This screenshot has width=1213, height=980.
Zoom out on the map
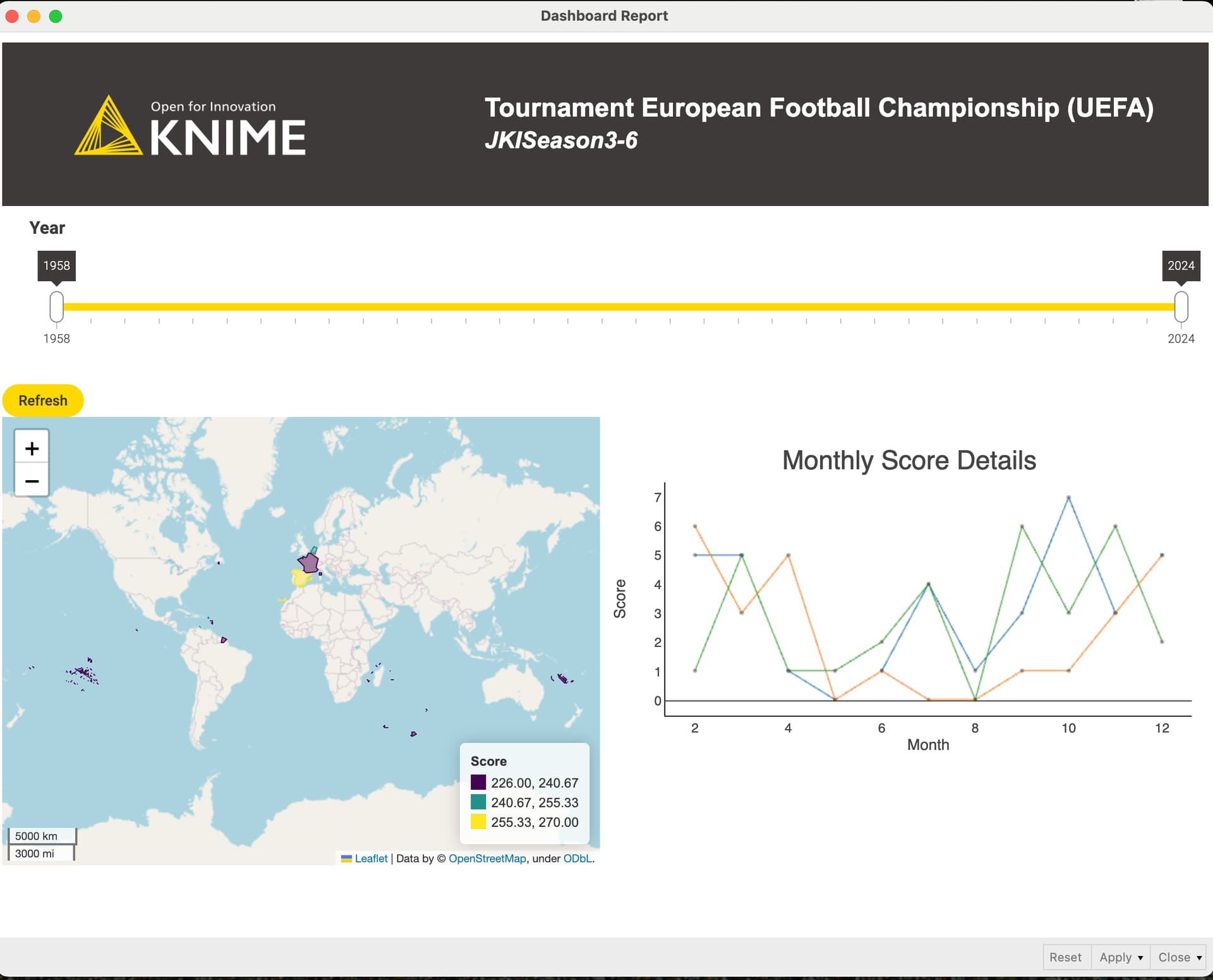[32, 480]
